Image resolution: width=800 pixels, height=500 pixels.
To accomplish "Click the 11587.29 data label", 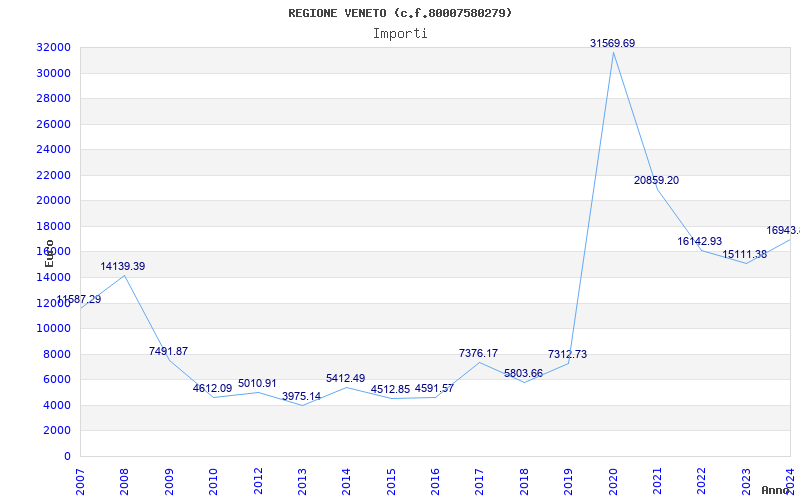I will (79, 299).
